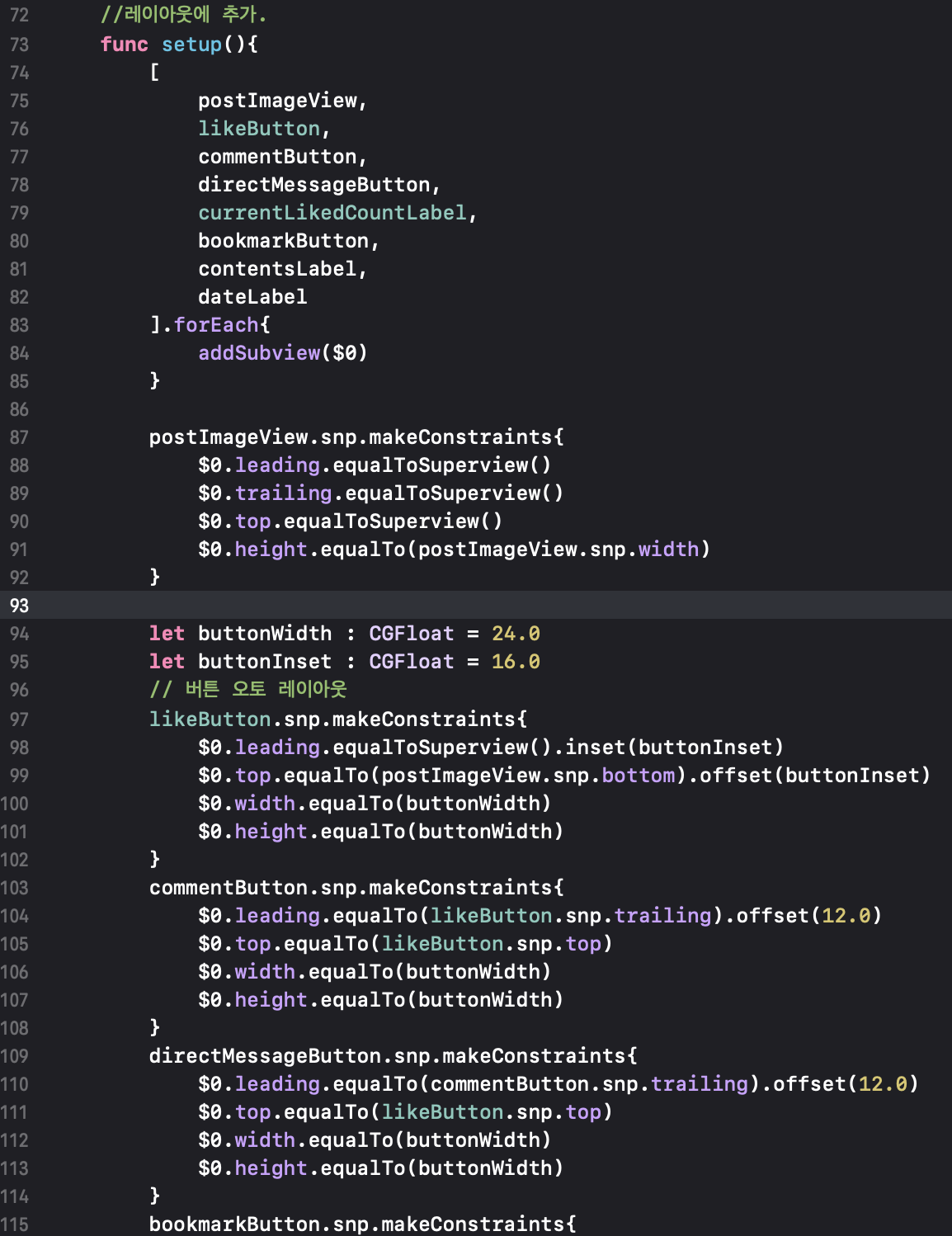
Task: Click 'dateLabel' on line 82
Action: [x=252, y=297]
